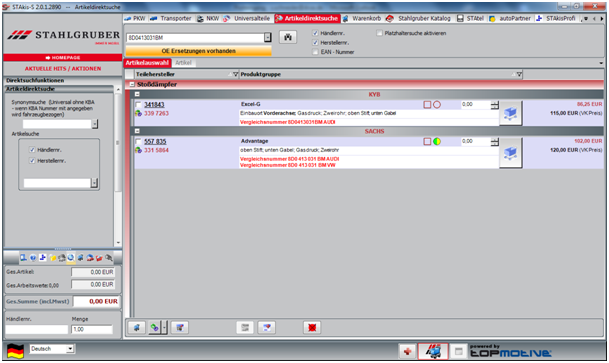Click the binoculars search button
The width and height of the screenshot is (609, 363).
[288, 37]
